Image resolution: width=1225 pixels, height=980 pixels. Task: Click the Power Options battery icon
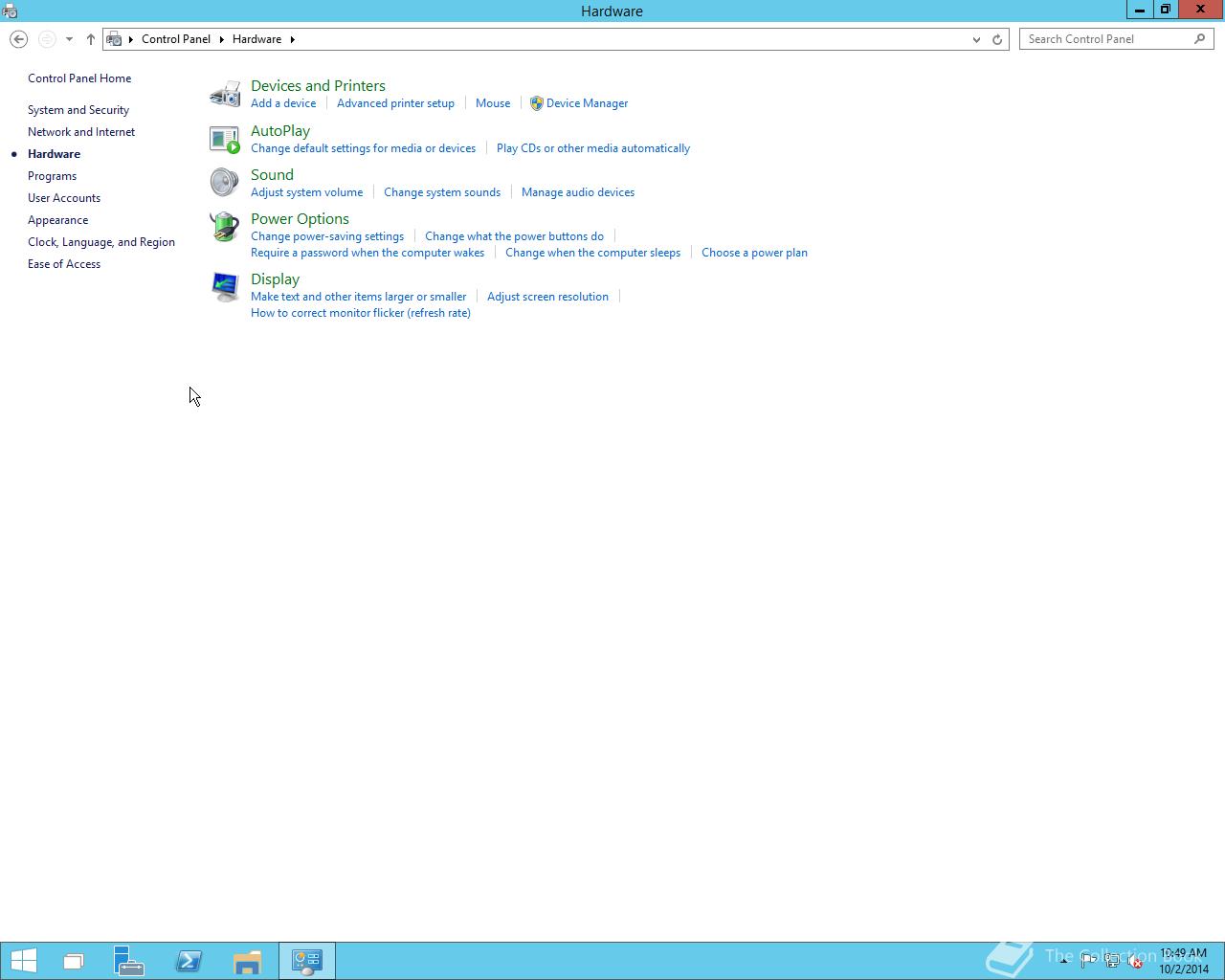(x=225, y=227)
